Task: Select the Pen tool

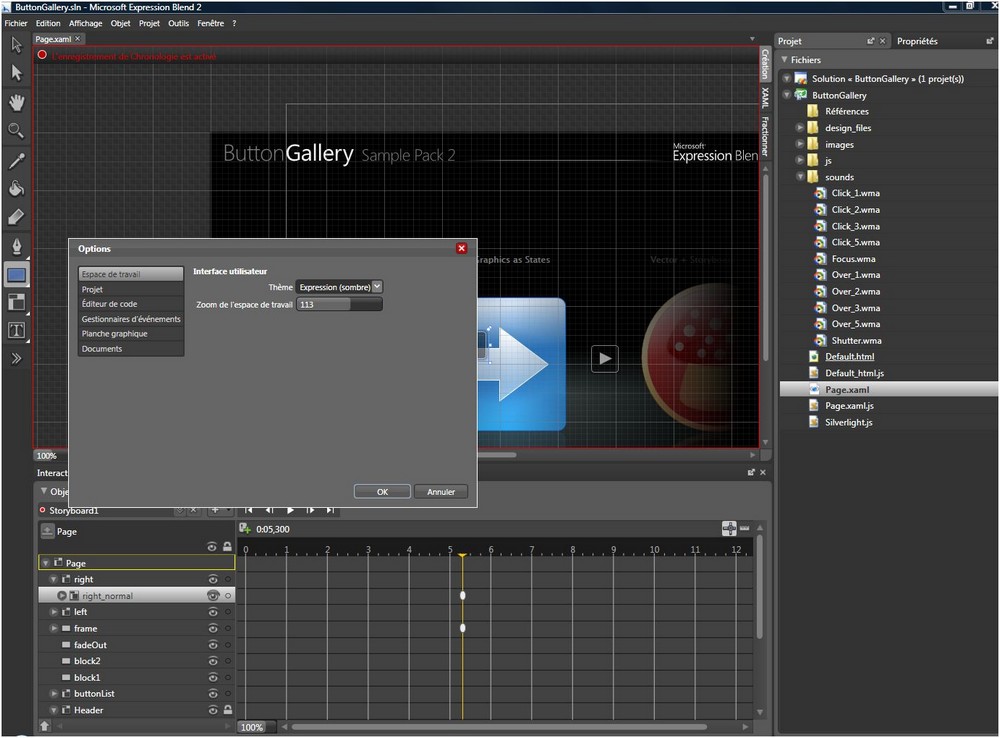Action: point(16,246)
